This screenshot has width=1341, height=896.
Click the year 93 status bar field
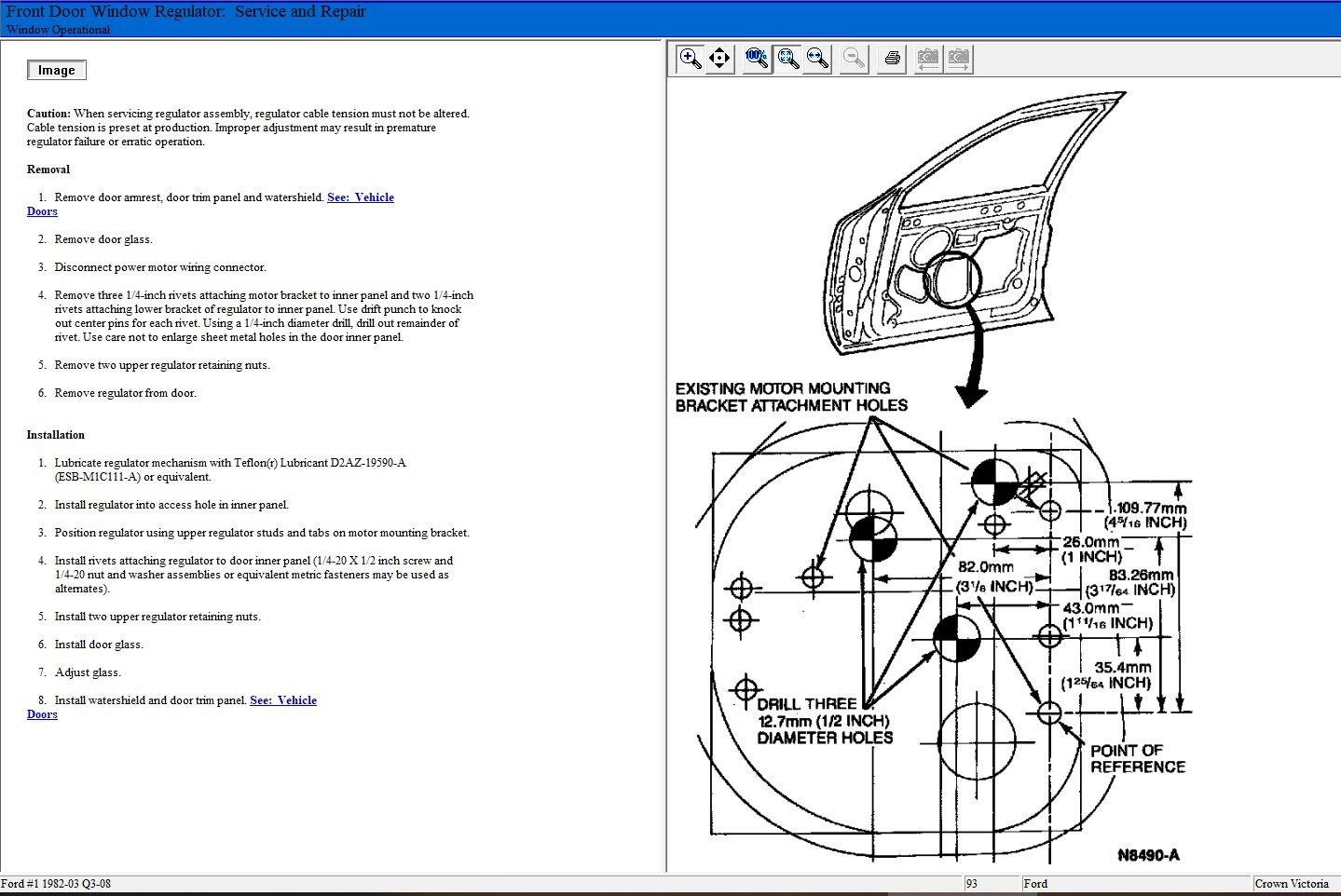[972, 884]
